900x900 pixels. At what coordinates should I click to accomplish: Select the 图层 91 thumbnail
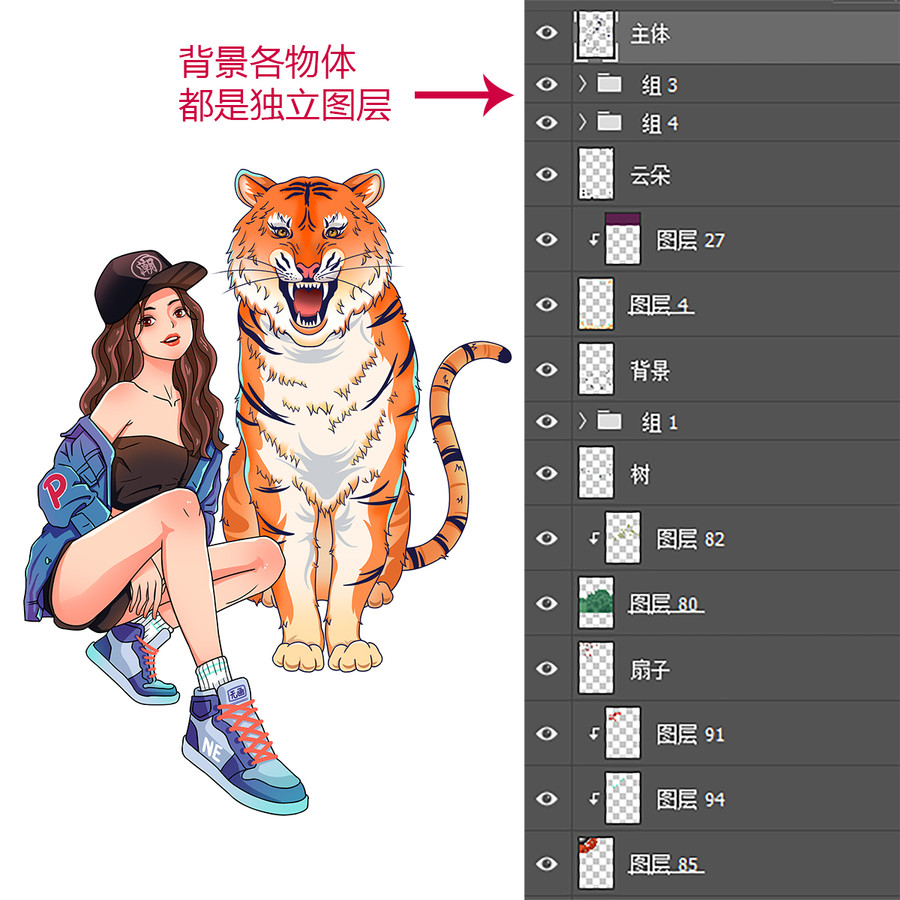click(623, 734)
